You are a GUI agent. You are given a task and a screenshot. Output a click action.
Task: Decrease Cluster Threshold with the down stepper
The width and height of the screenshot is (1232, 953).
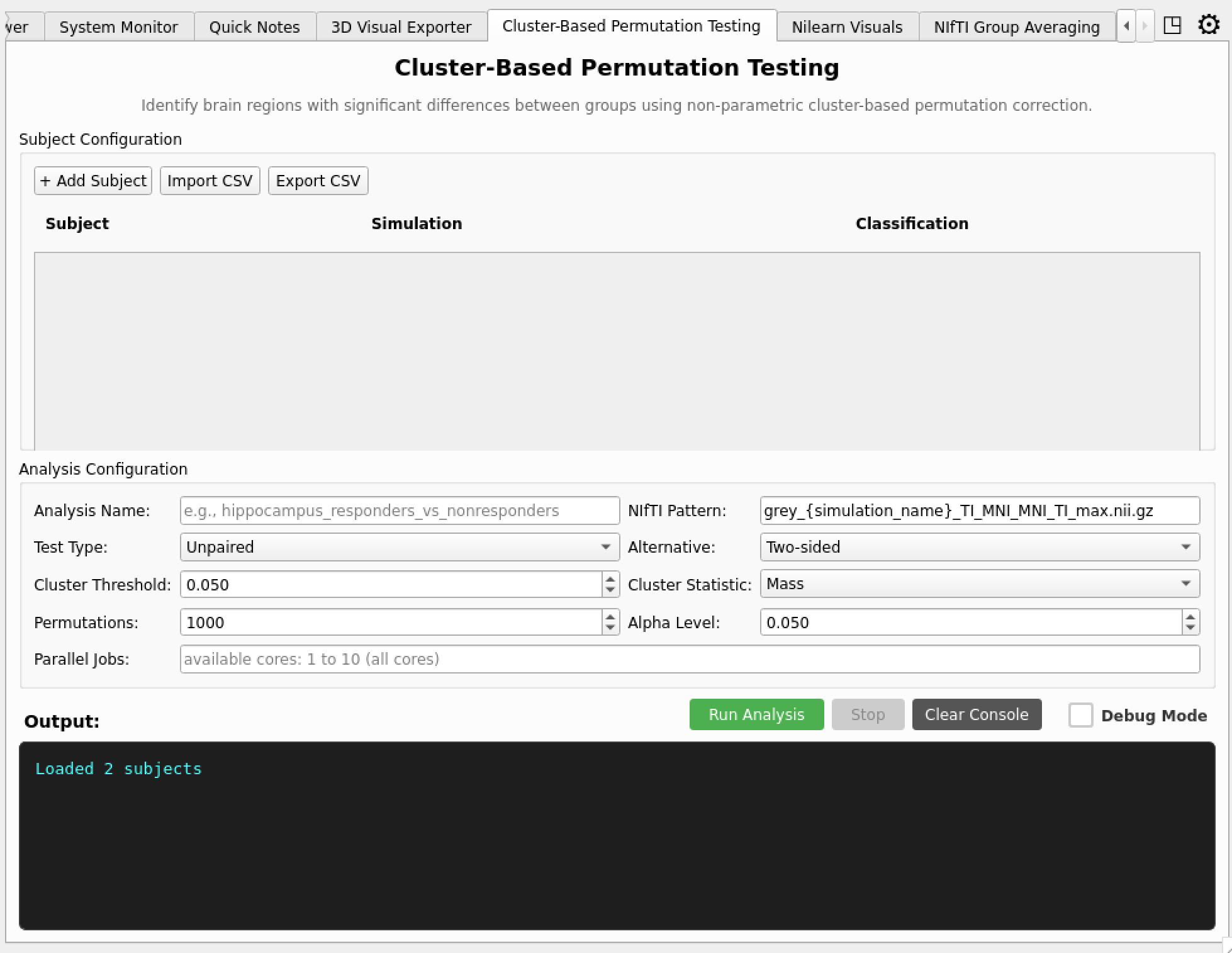click(609, 589)
